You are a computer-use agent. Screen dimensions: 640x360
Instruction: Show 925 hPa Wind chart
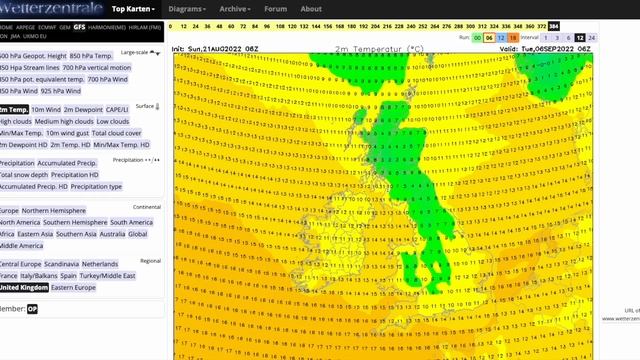point(61,91)
